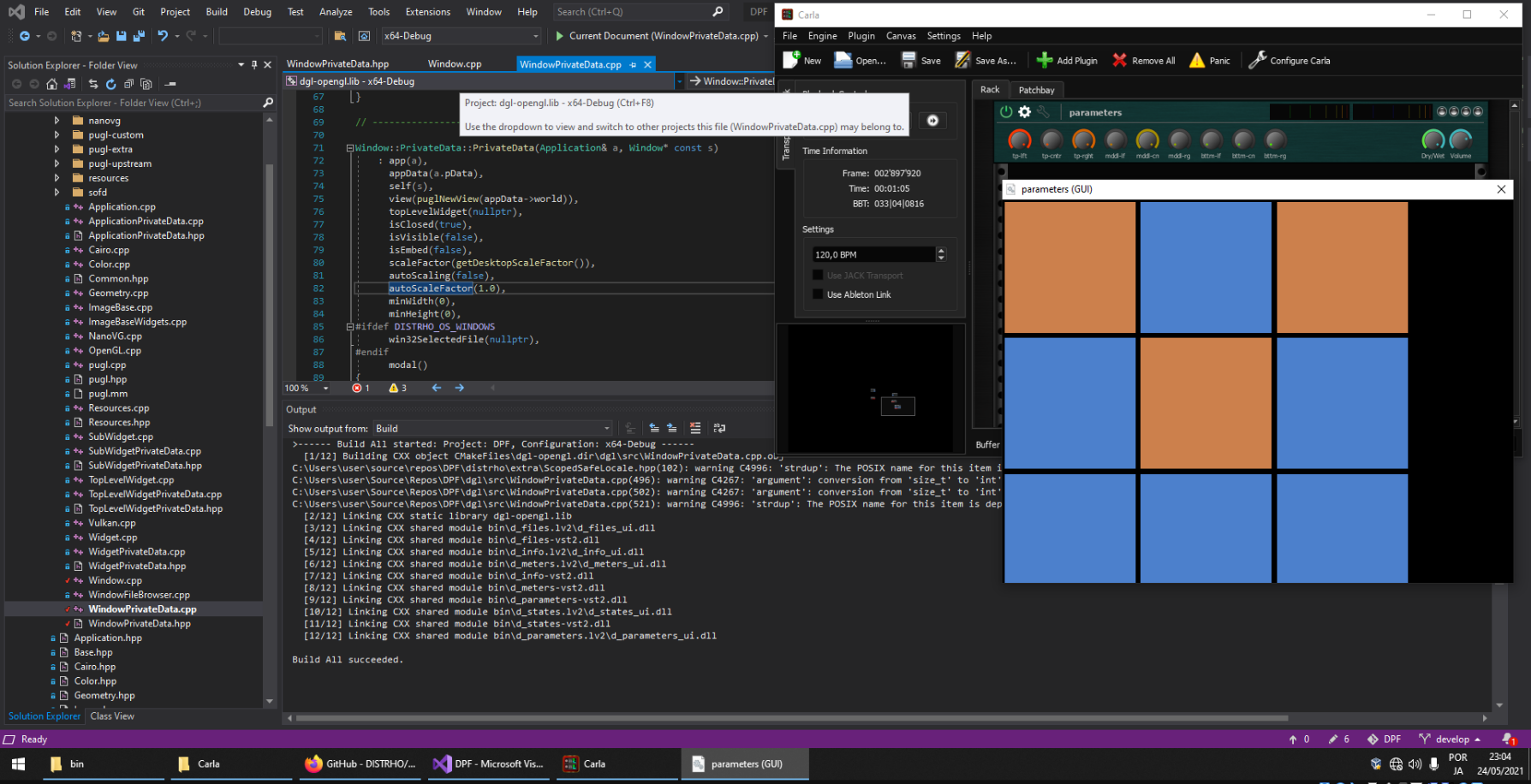The image size is (1531, 784).
Task: Click the Panic button in Carla
Action: 1209,60
